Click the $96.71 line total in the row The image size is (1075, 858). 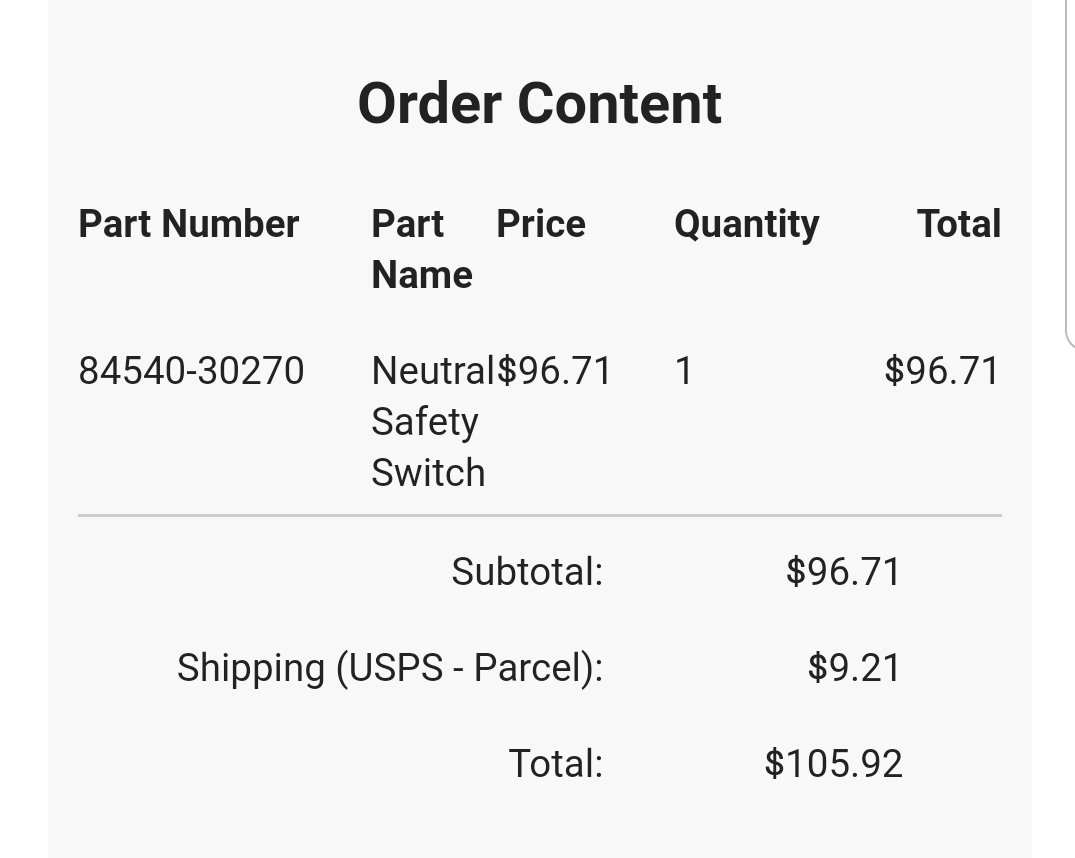click(x=942, y=370)
